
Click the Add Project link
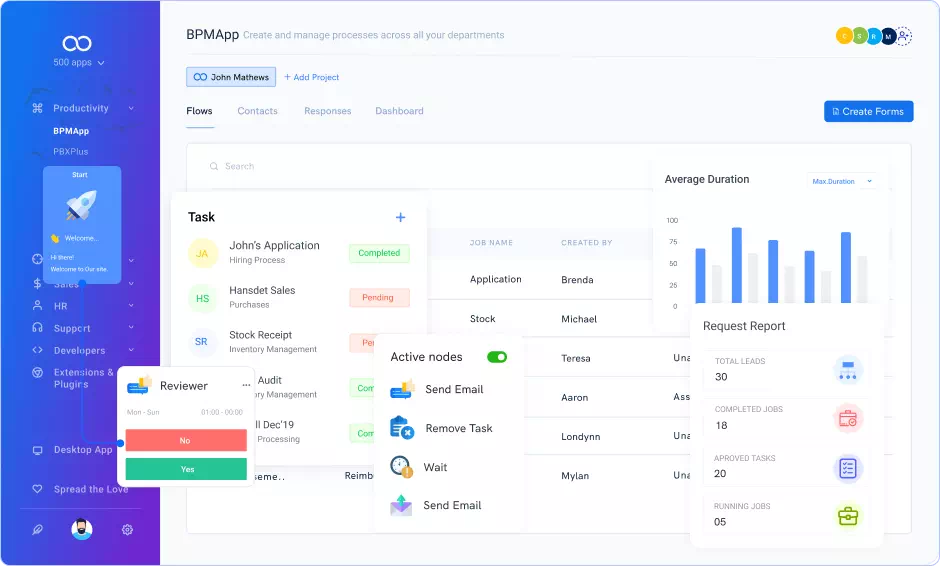(x=311, y=77)
